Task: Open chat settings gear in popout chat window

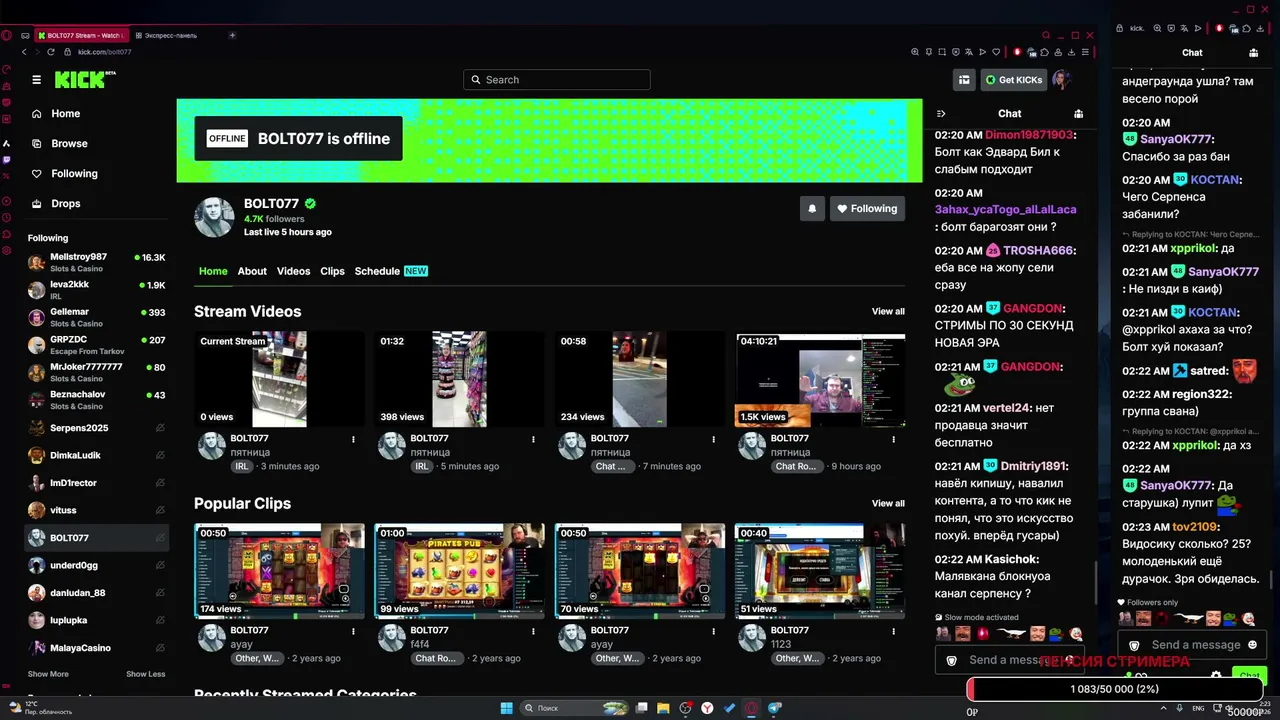Action: 1216,676
